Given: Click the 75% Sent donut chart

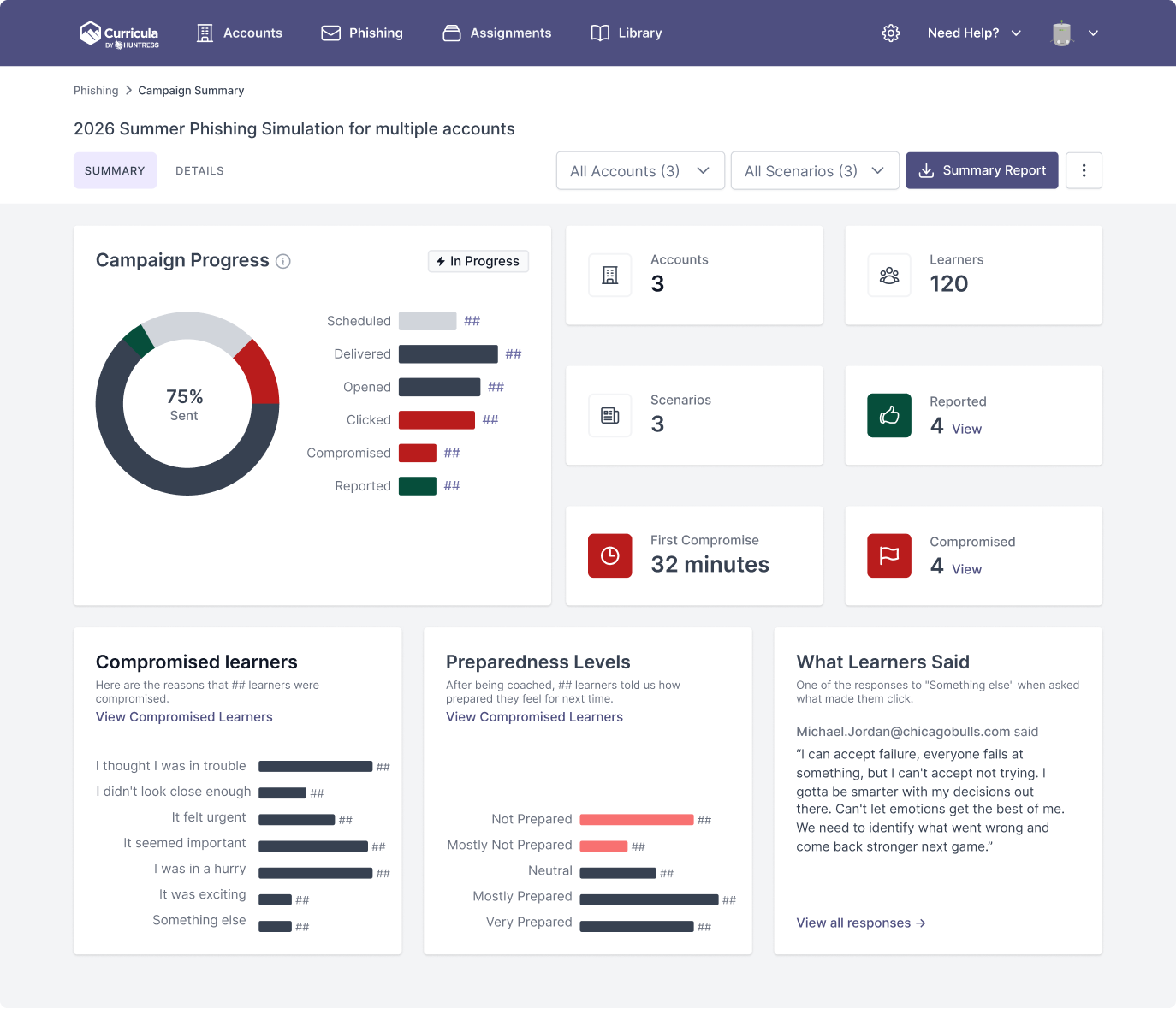Looking at the screenshot, I should [187, 403].
